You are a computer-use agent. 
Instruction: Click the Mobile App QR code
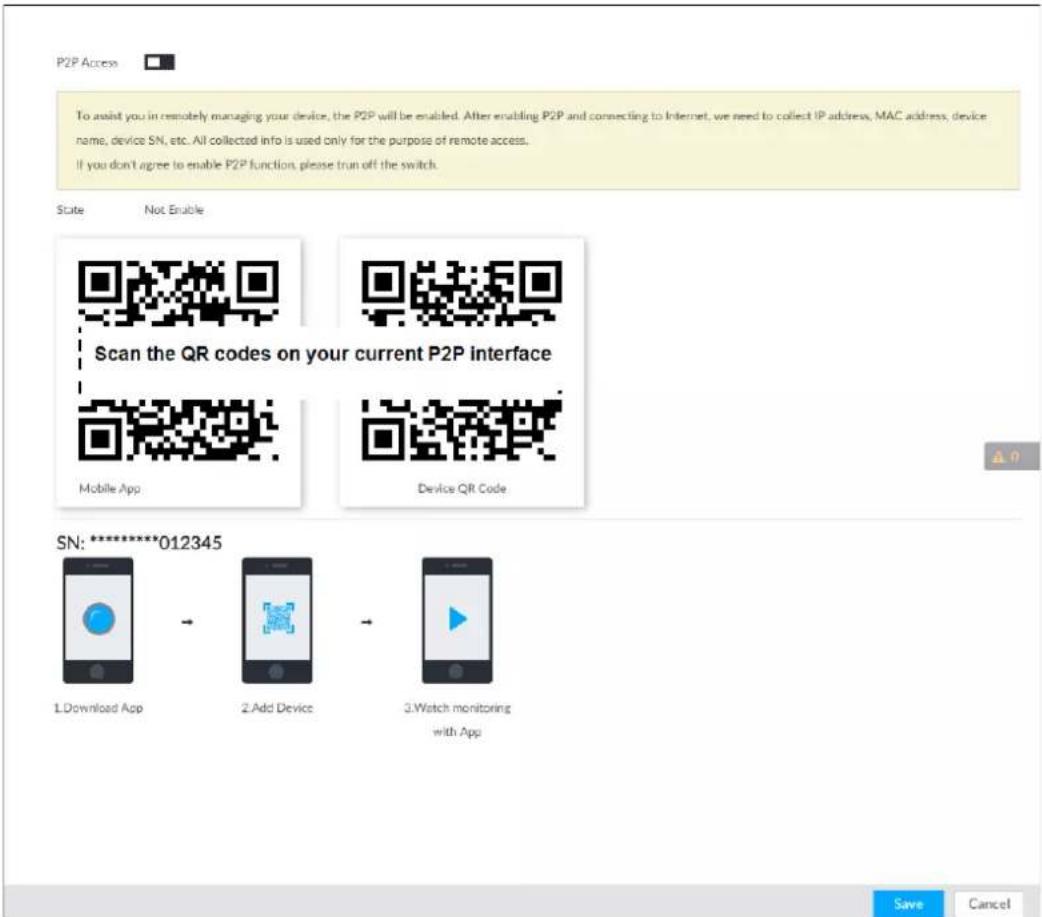[178, 360]
